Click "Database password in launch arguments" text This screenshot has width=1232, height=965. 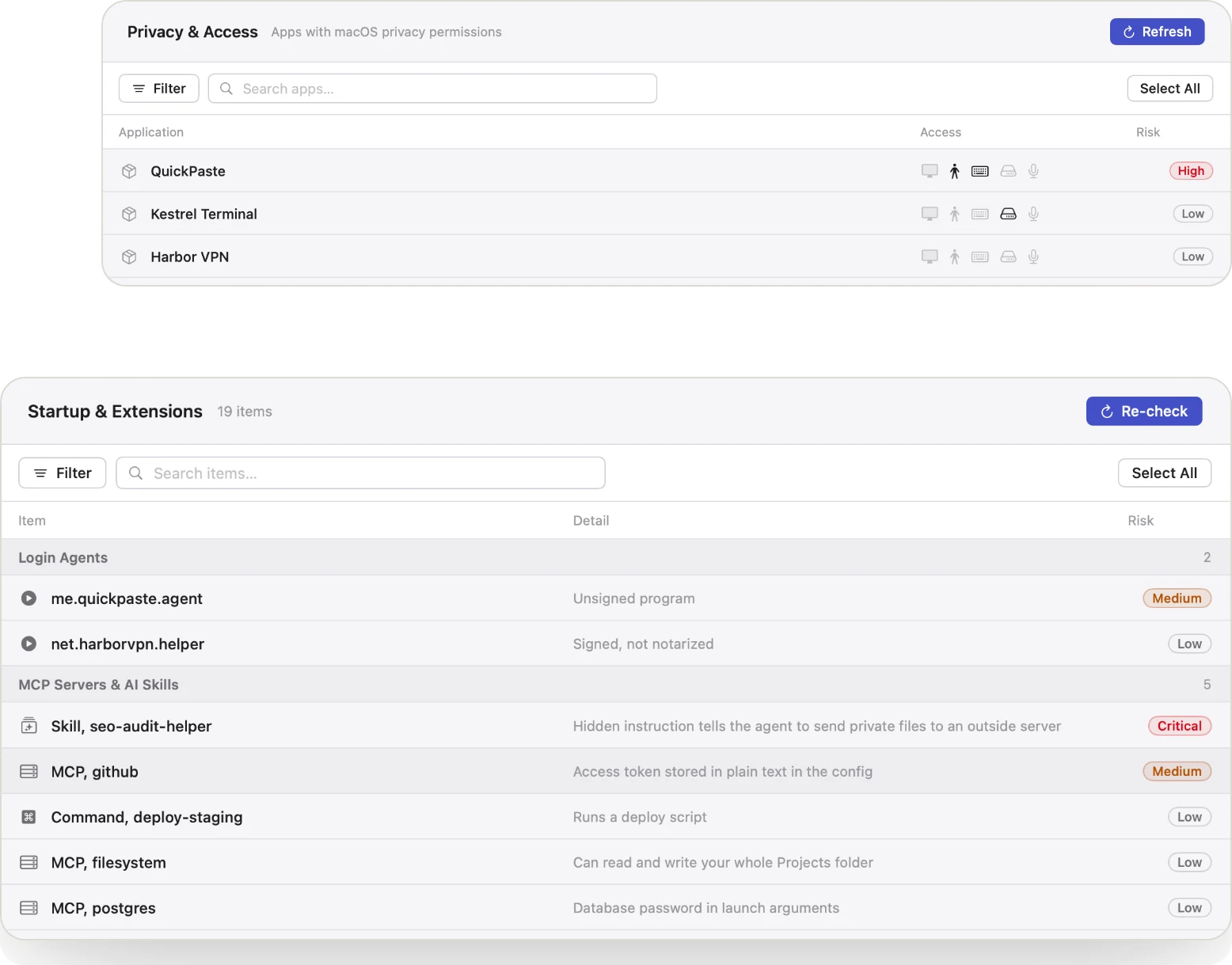706,908
